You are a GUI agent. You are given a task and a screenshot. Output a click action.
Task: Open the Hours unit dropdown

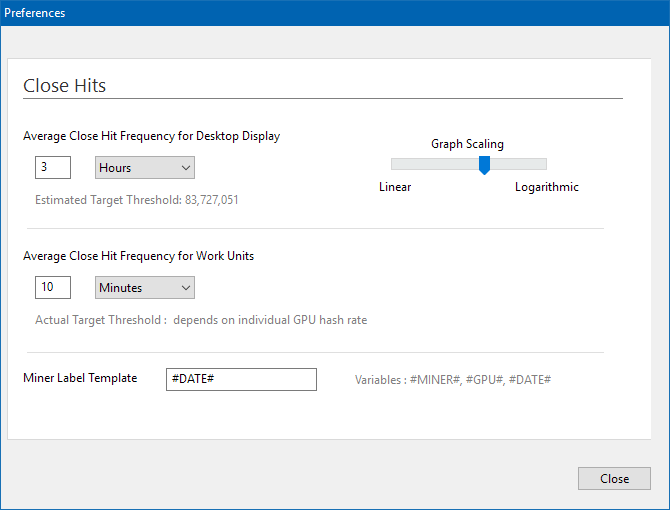144,168
